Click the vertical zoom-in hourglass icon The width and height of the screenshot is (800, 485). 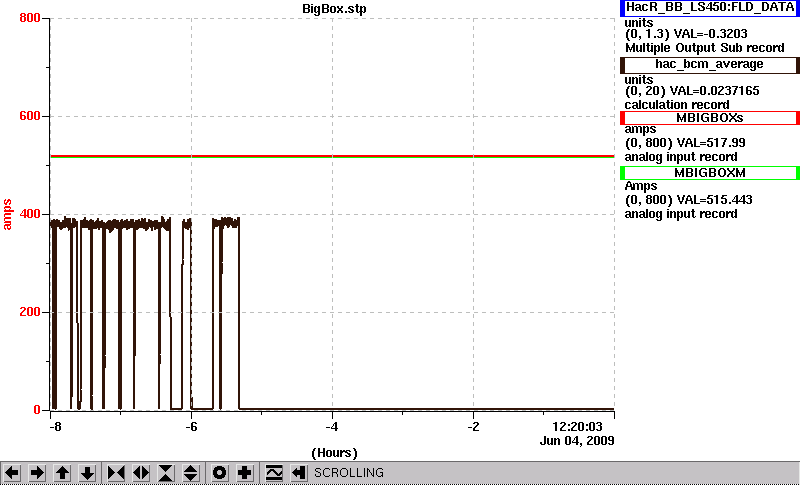click(x=166, y=473)
